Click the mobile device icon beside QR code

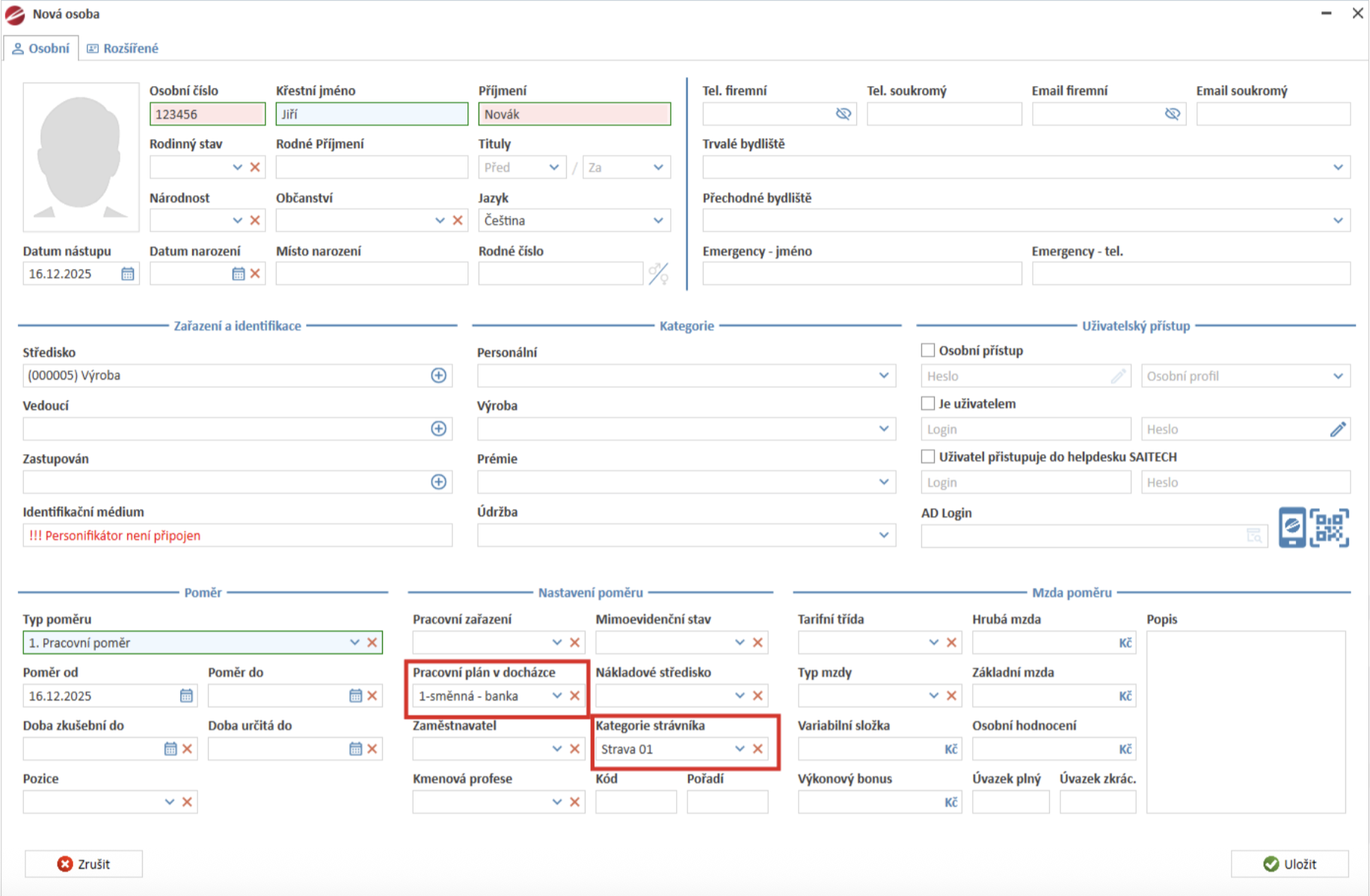1291,528
